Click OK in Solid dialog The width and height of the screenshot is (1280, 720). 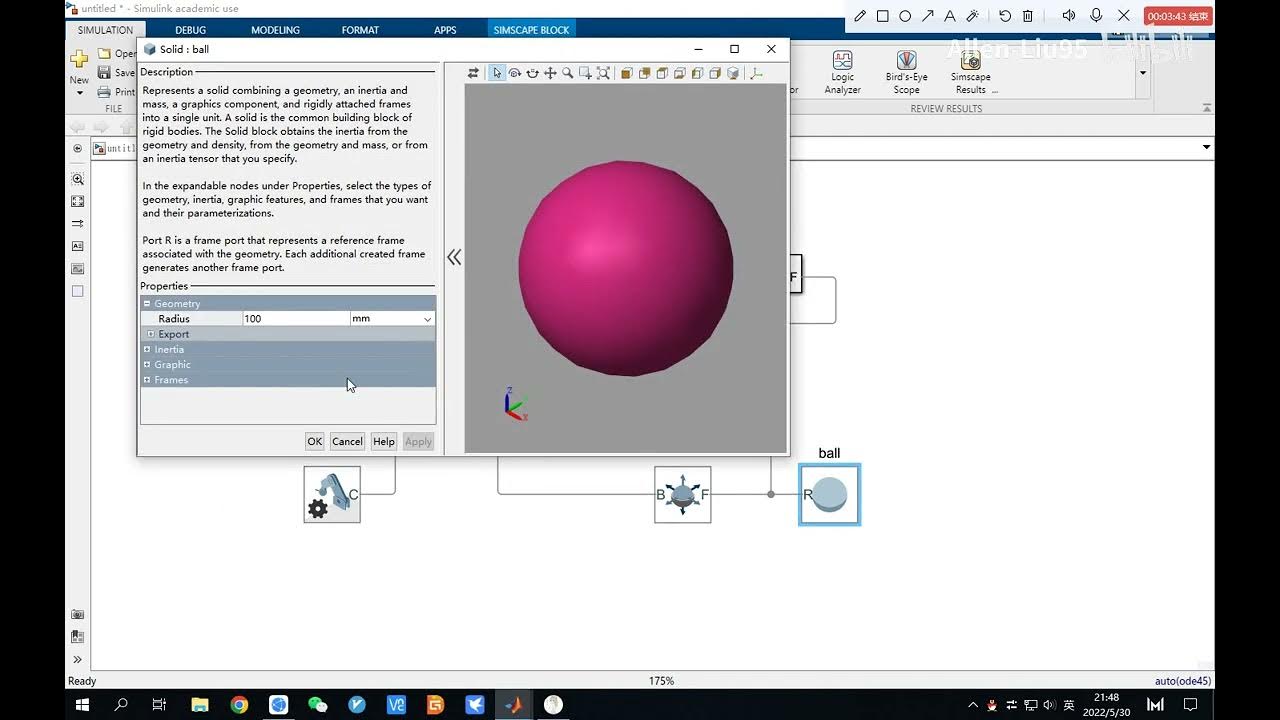pyautogui.click(x=315, y=441)
